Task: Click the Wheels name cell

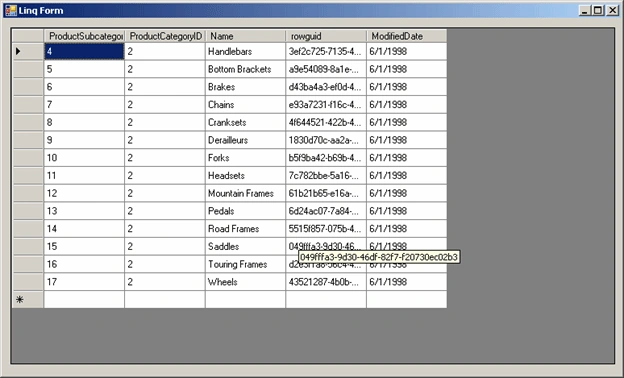Action: click(246, 282)
